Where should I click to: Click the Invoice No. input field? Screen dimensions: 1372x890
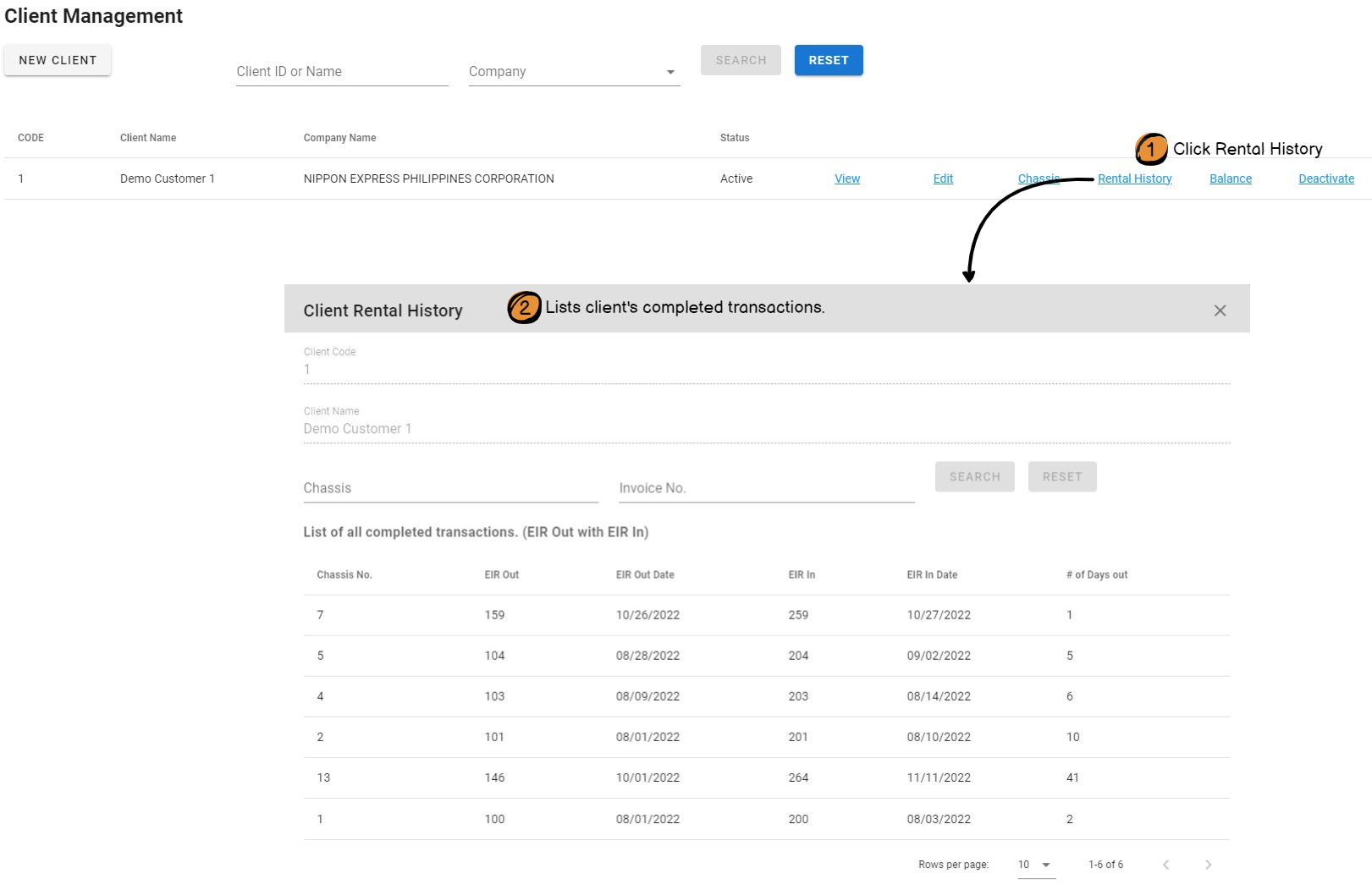coord(766,488)
